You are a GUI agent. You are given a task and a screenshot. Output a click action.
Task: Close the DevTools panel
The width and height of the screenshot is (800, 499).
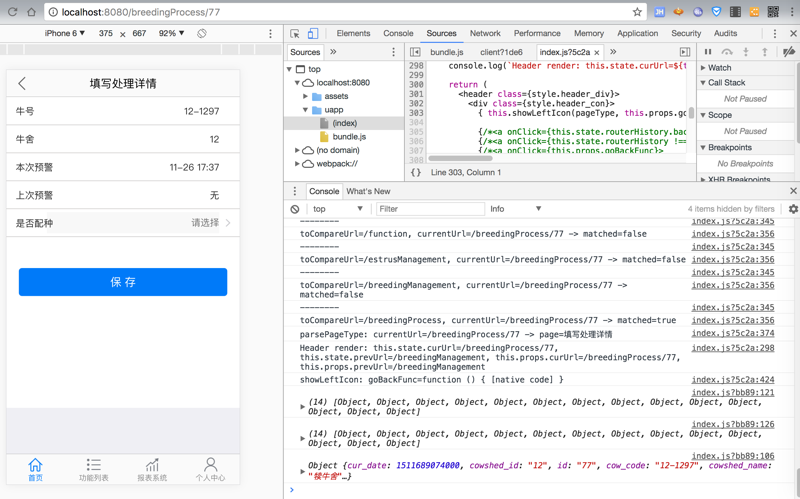pyautogui.click(x=793, y=34)
